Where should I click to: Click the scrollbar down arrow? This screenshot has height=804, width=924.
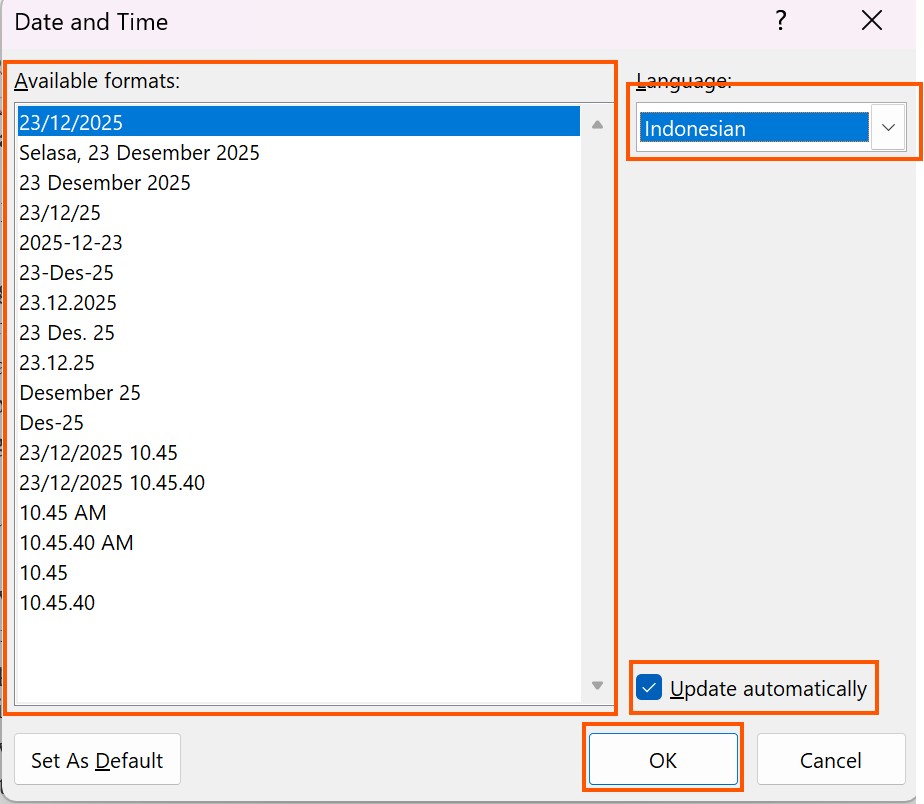click(x=598, y=686)
